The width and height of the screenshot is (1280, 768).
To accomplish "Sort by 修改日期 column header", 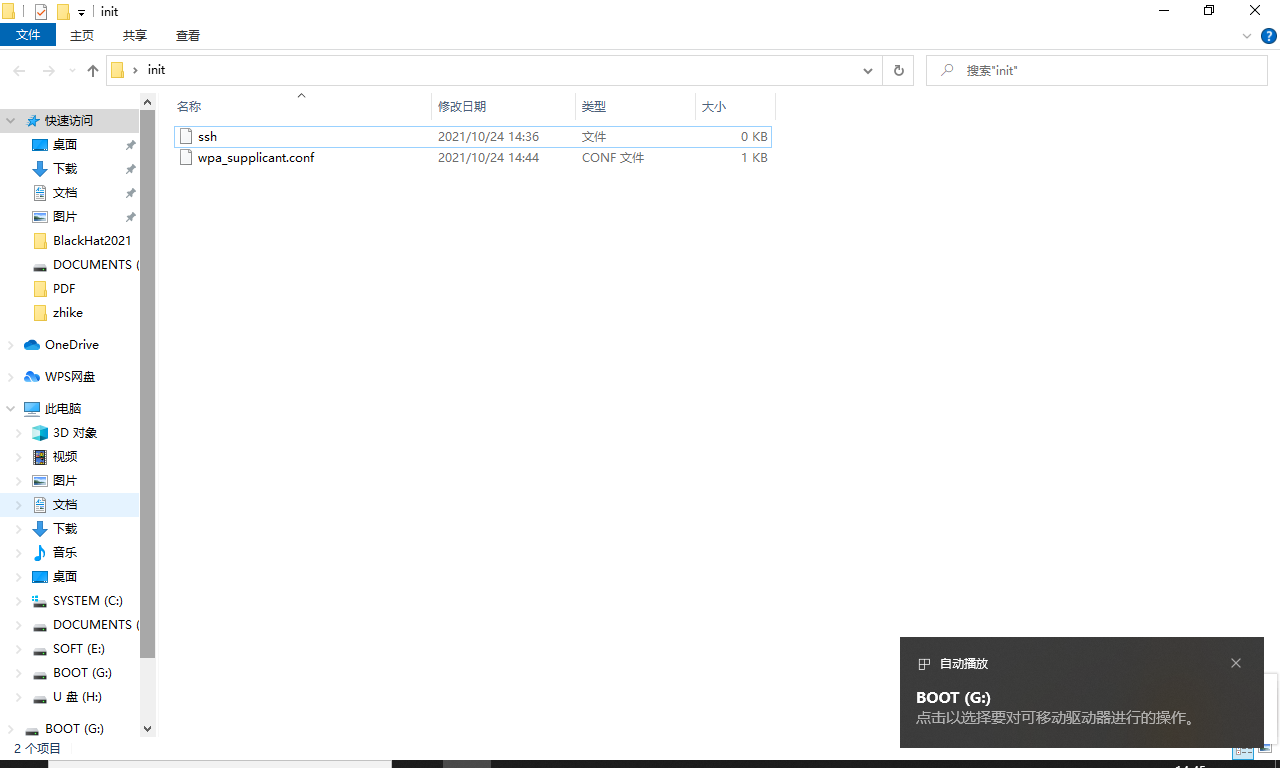I will (x=503, y=106).
